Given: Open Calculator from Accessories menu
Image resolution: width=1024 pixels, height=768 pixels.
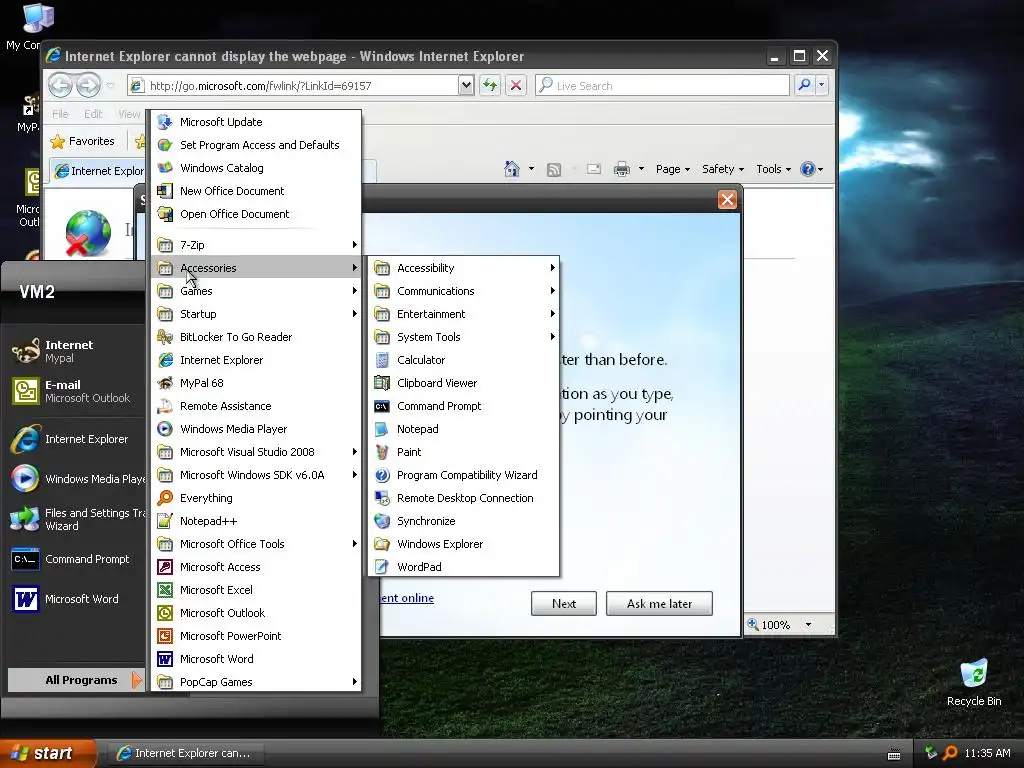Looking at the screenshot, I should [464, 360].
